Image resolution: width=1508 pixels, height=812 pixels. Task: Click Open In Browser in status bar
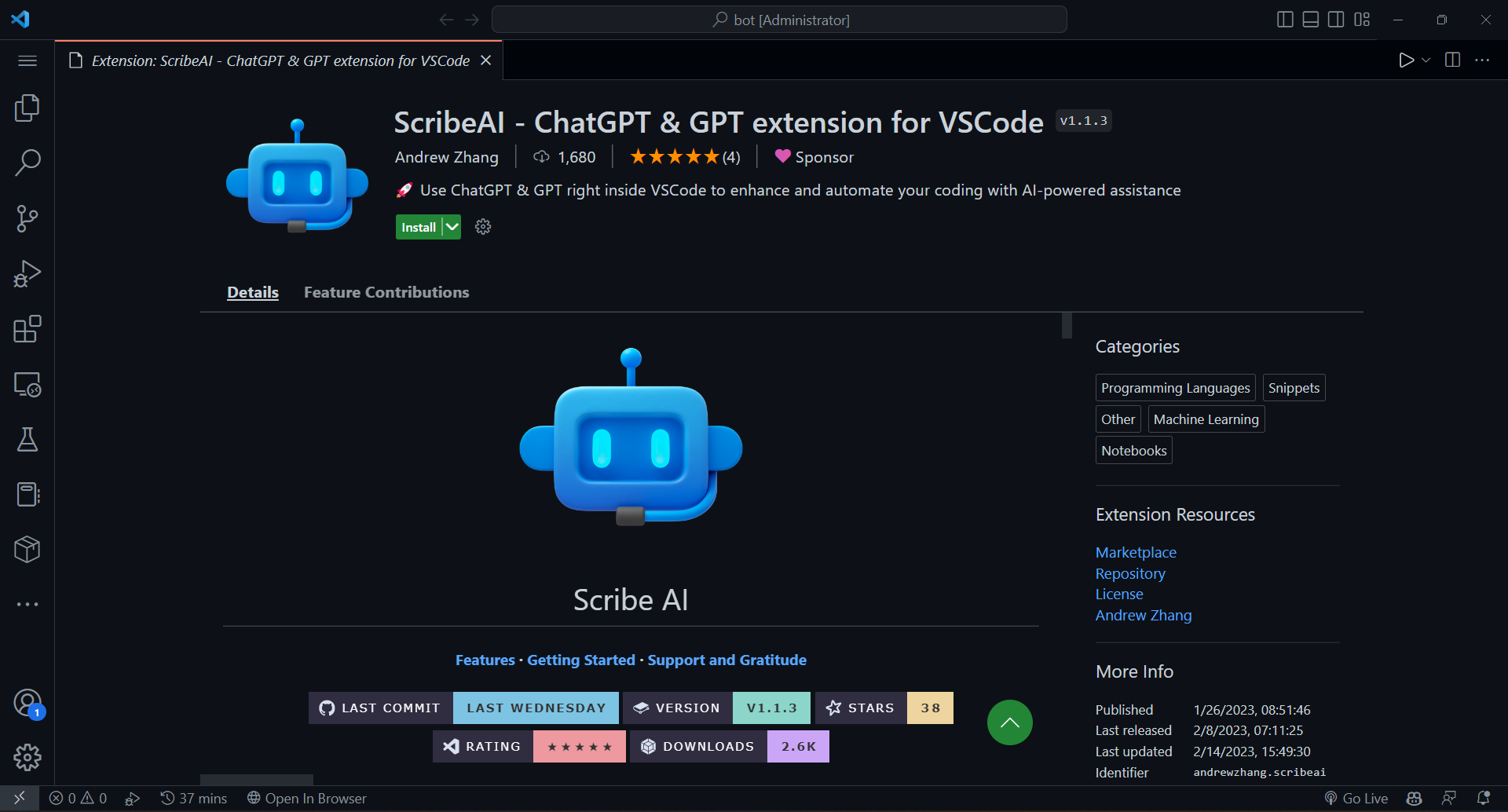click(307, 798)
